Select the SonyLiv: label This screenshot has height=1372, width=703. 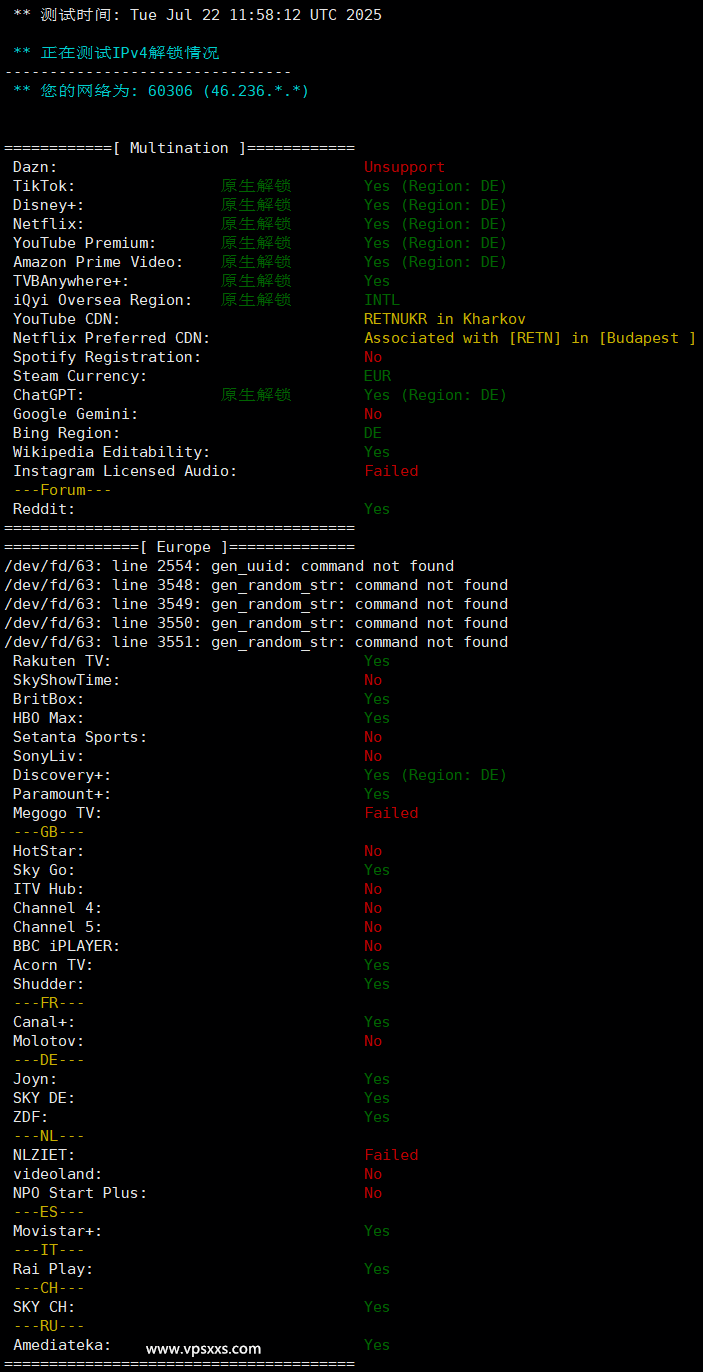(49, 756)
